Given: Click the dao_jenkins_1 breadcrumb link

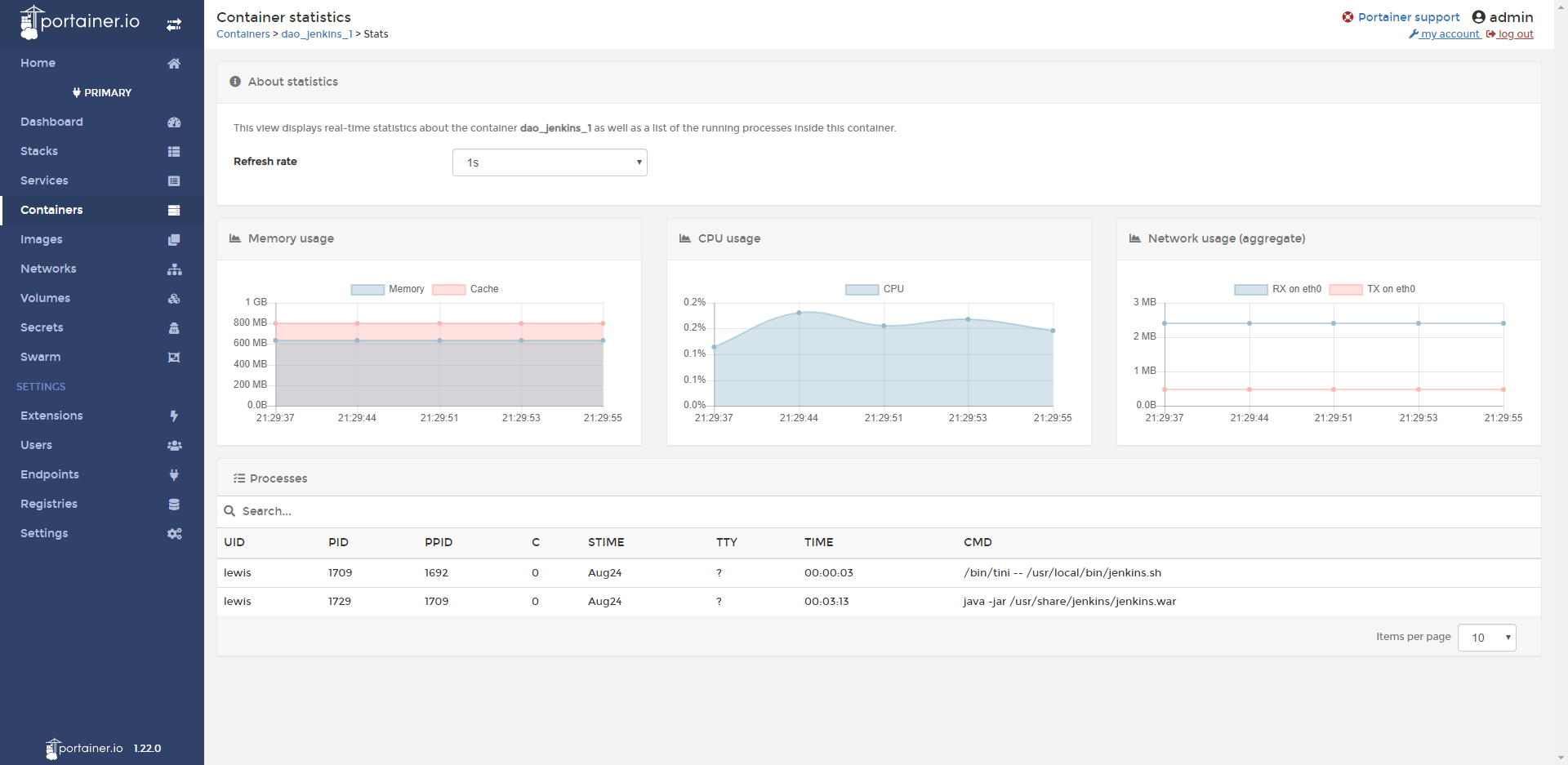Looking at the screenshot, I should click(317, 34).
